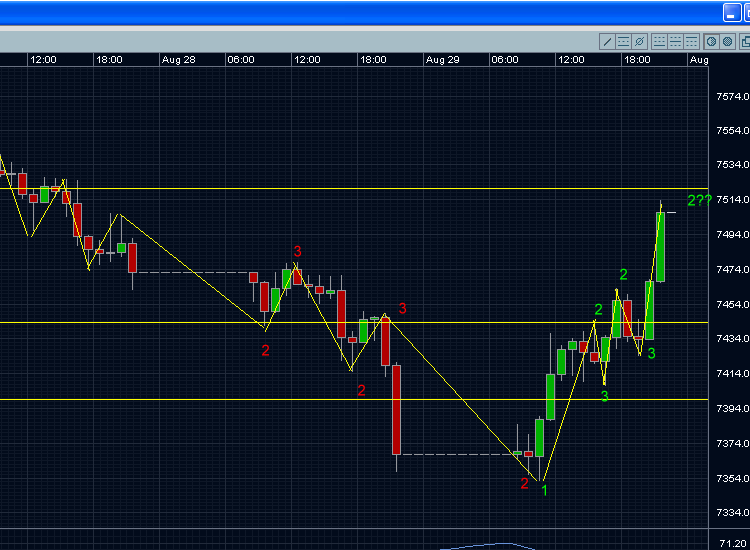750x550 pixels.
Task: Click the 7394.0 price label
Action: pos(732,408)
